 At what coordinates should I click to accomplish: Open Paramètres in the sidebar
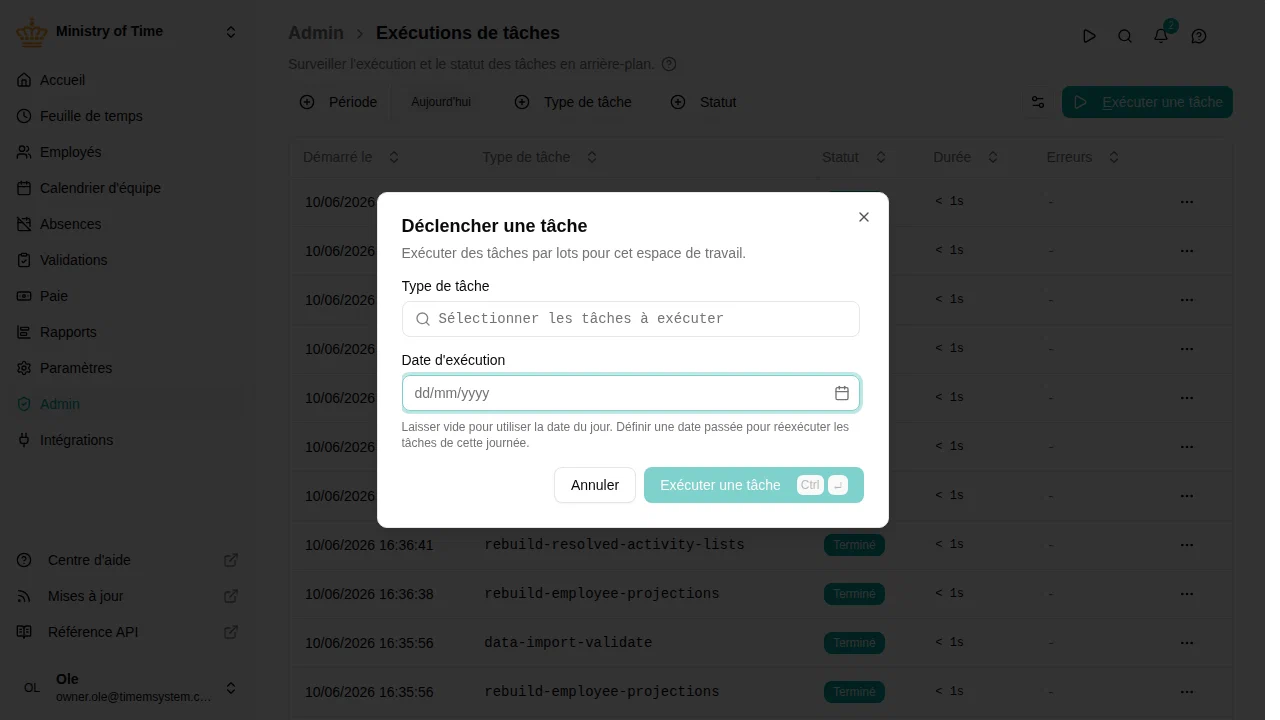tap(128, 368)
